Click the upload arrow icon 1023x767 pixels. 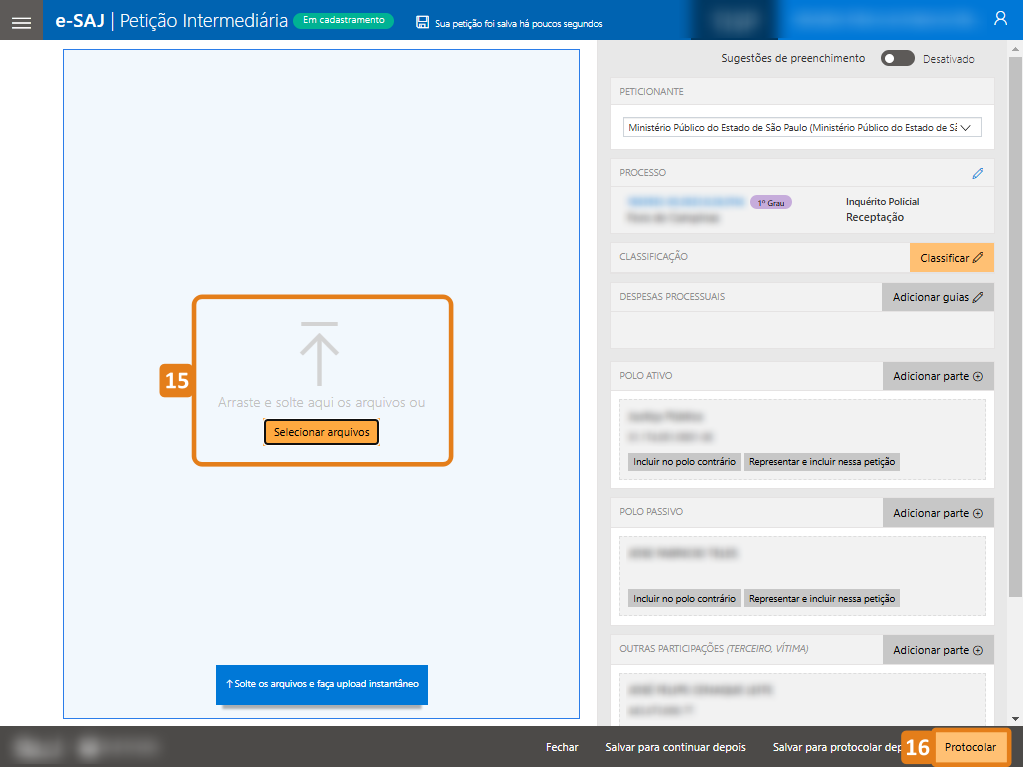pyautogui.click(x=319, y=354)
